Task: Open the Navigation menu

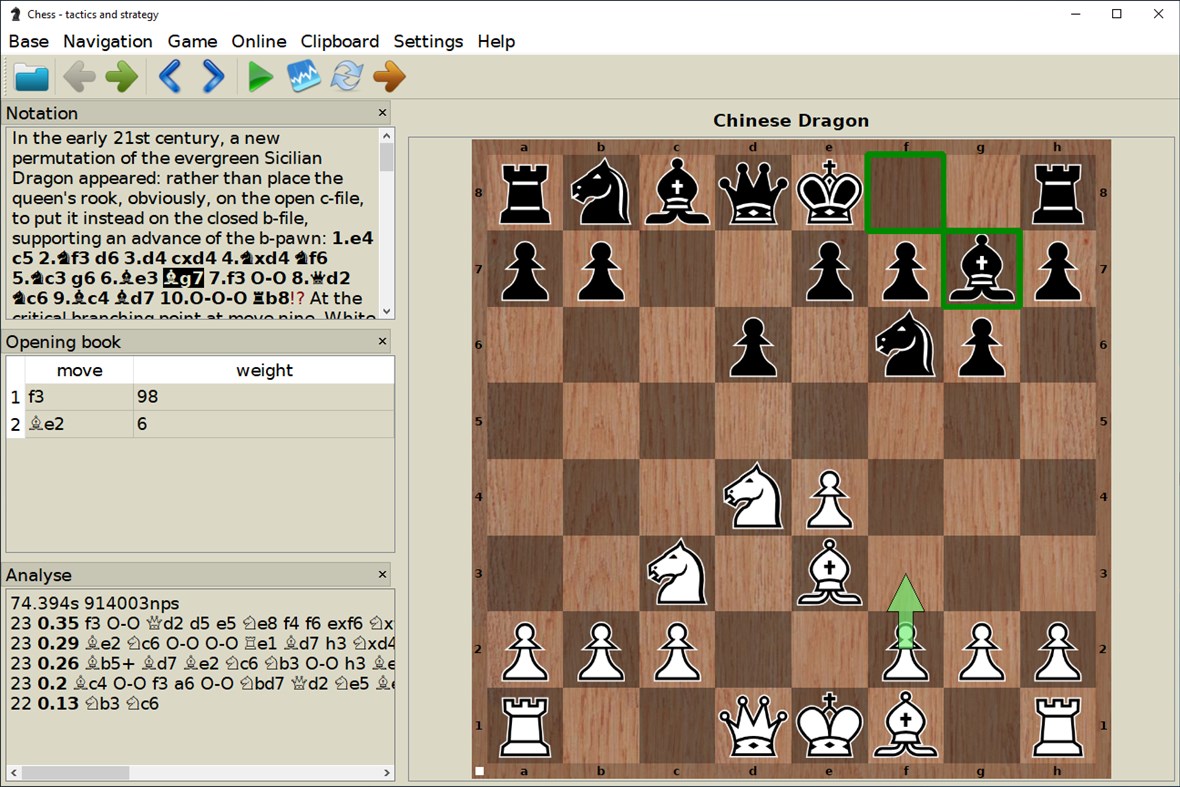Action: click(x=107, y=41)
